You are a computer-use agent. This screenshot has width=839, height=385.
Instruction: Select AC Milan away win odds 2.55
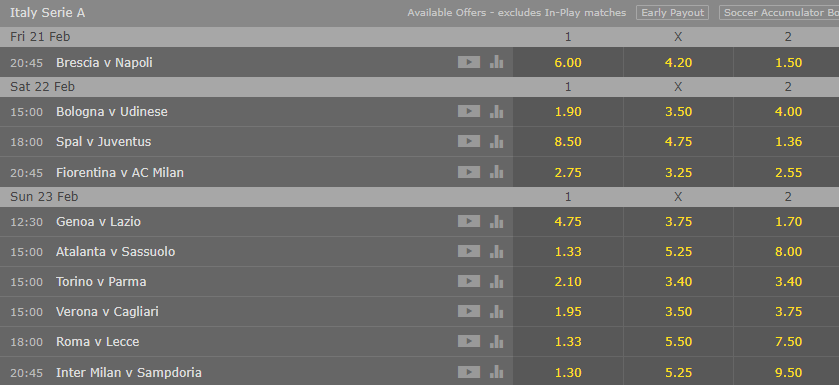[788, 172]
